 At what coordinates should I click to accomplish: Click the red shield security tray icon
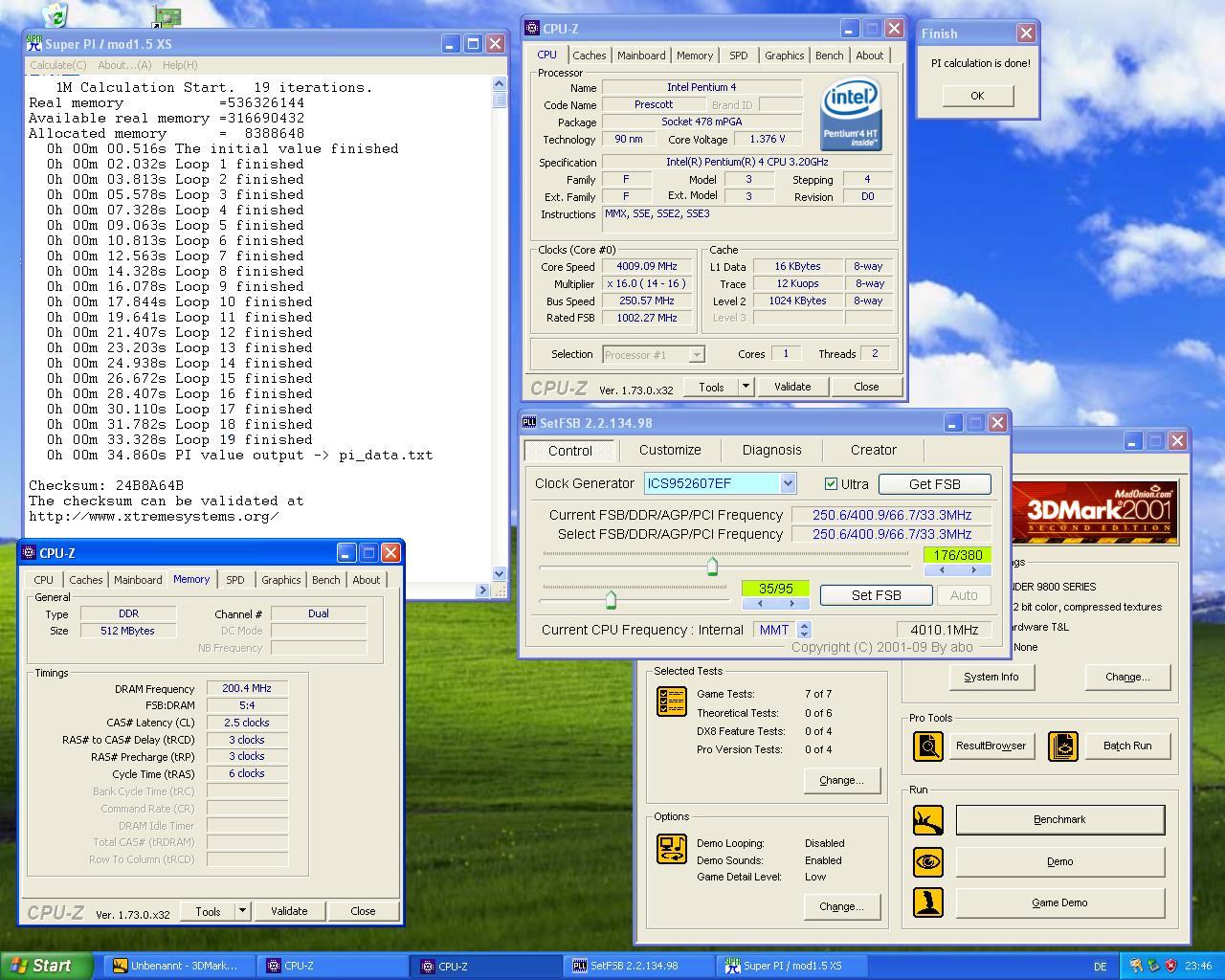[1170, 966]
